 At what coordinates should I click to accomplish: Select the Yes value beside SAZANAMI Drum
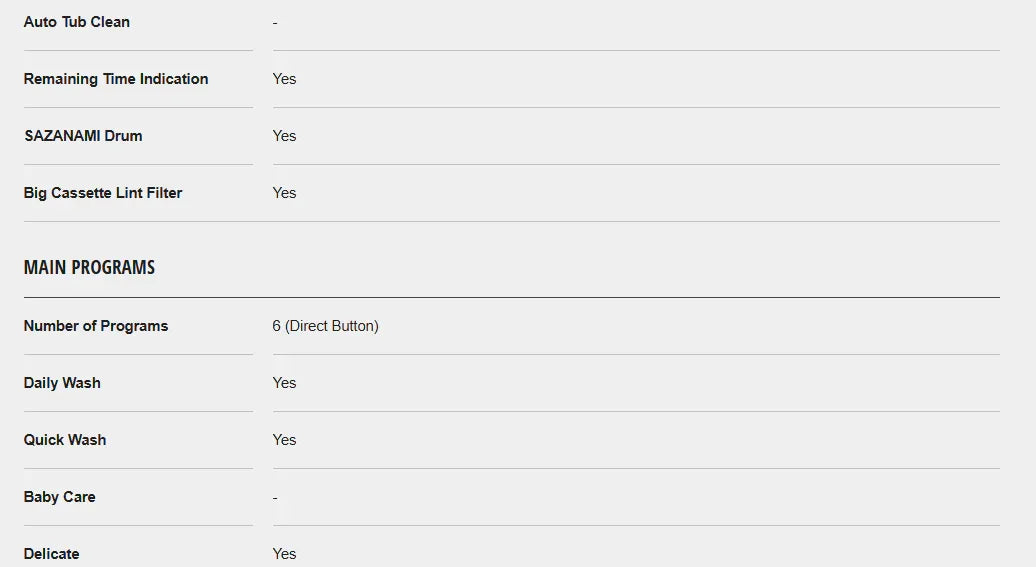click(x=284, y=136)
